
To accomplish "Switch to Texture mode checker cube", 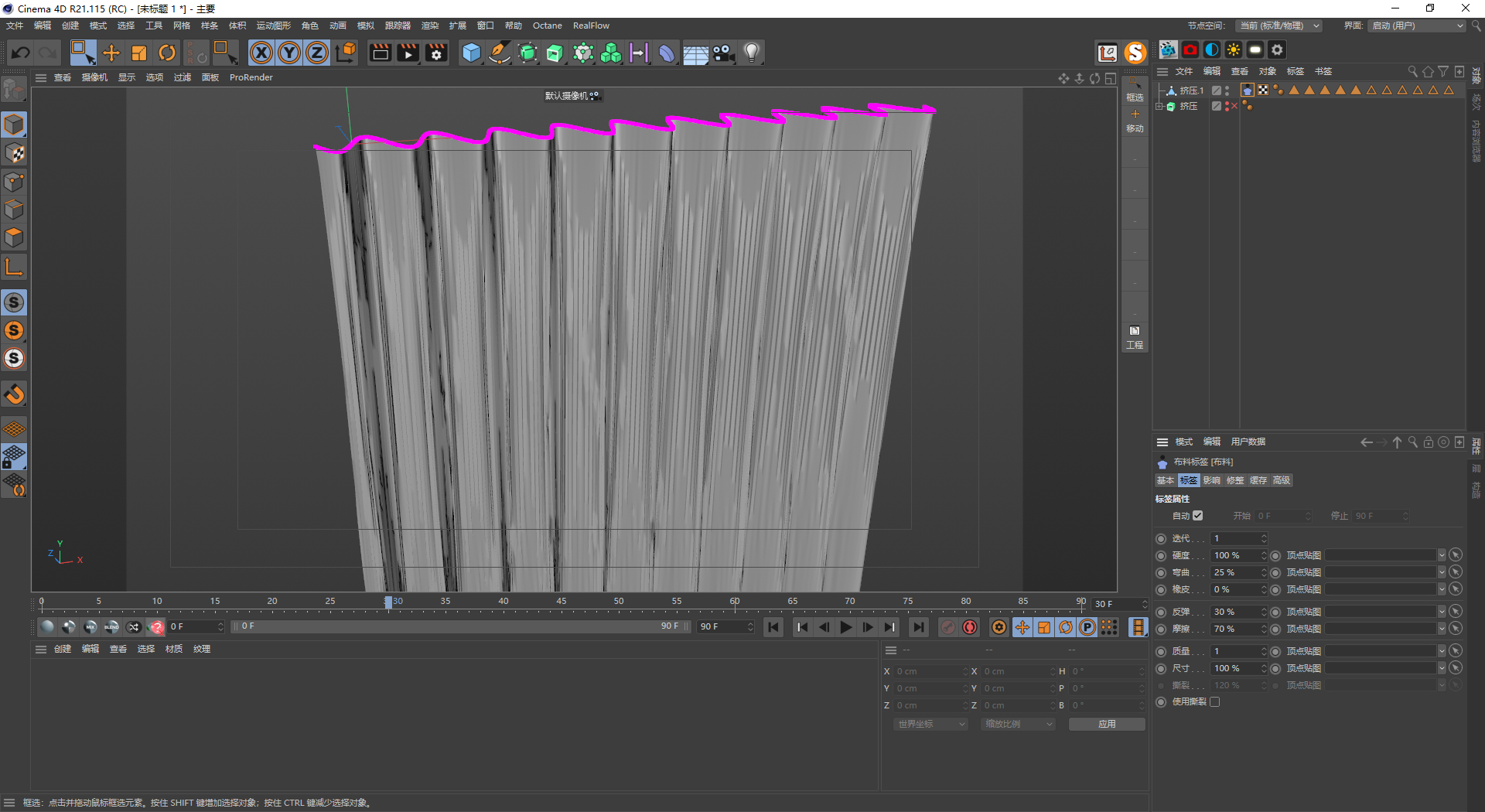I will (14, 153).
